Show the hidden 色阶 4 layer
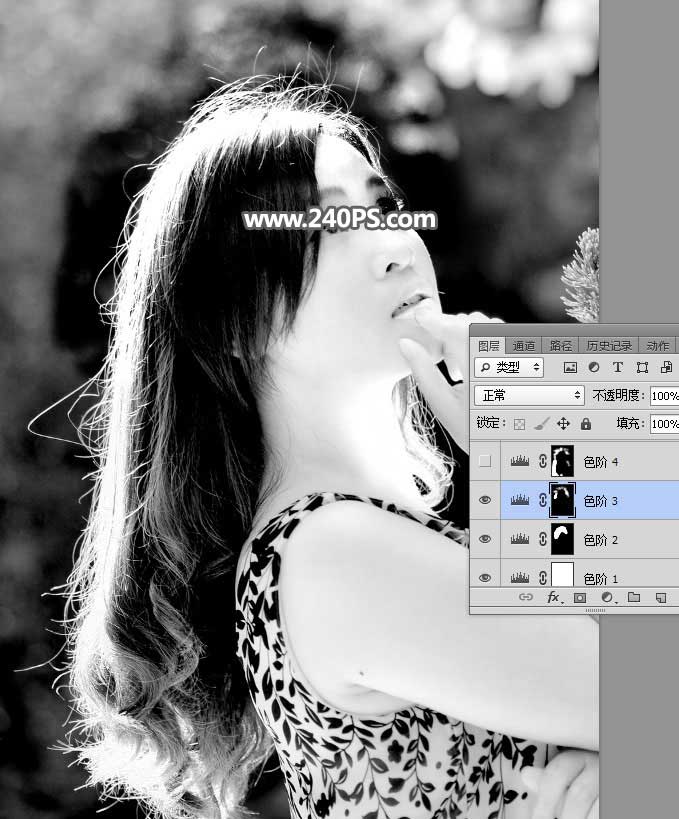This screenshot has width=679, height=819. tap(485, 461)
